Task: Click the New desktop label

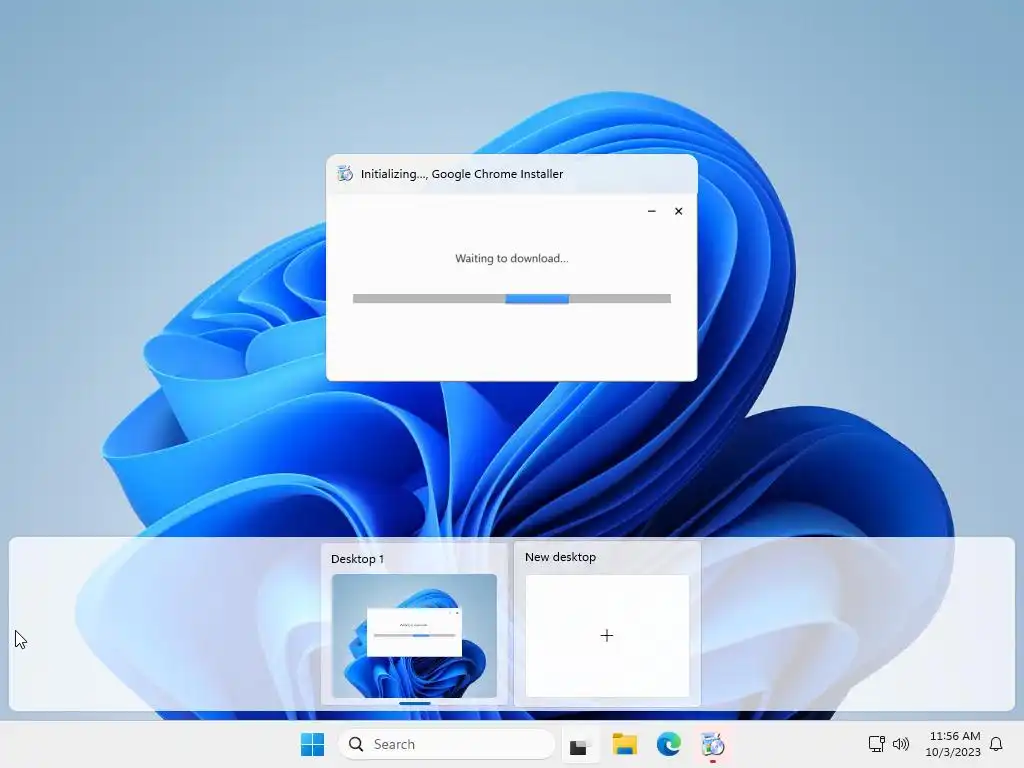Action: click(x=560, y=557)
